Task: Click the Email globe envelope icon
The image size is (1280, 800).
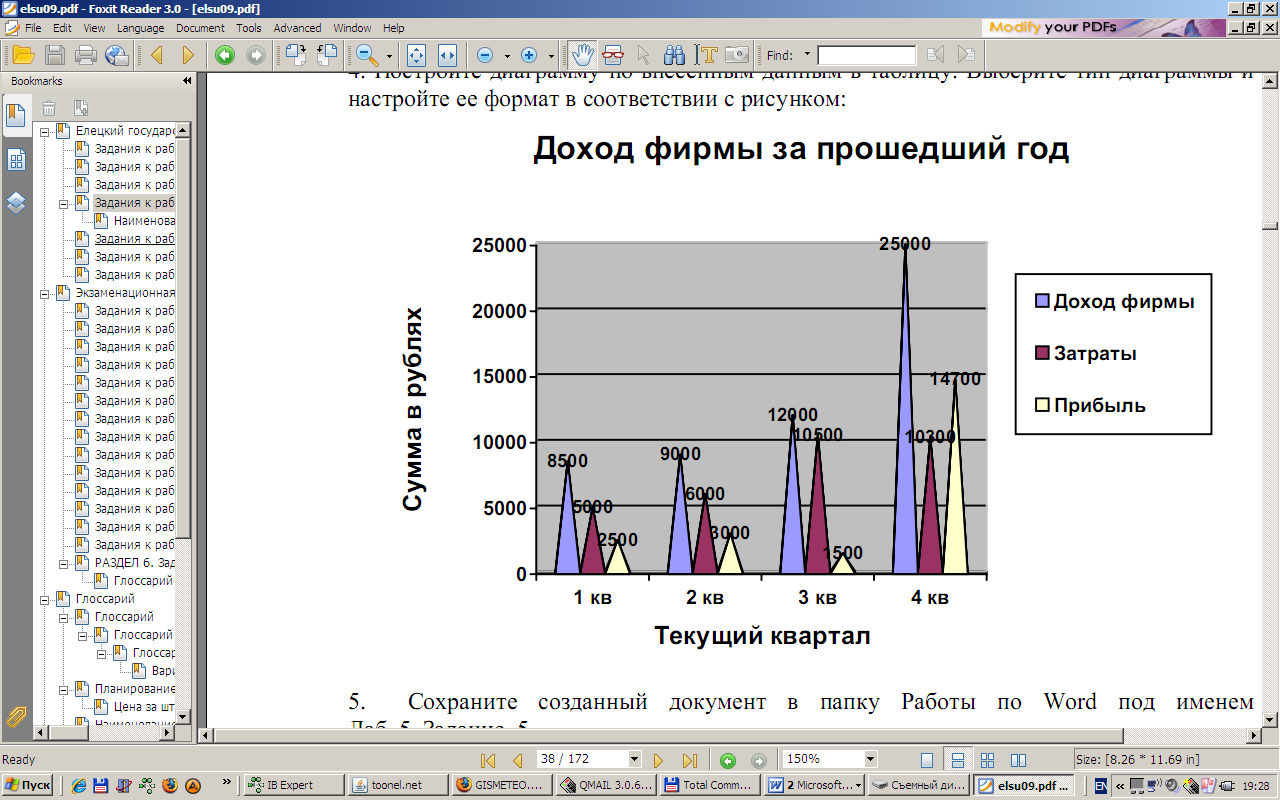Action: (x=117, y=55)
